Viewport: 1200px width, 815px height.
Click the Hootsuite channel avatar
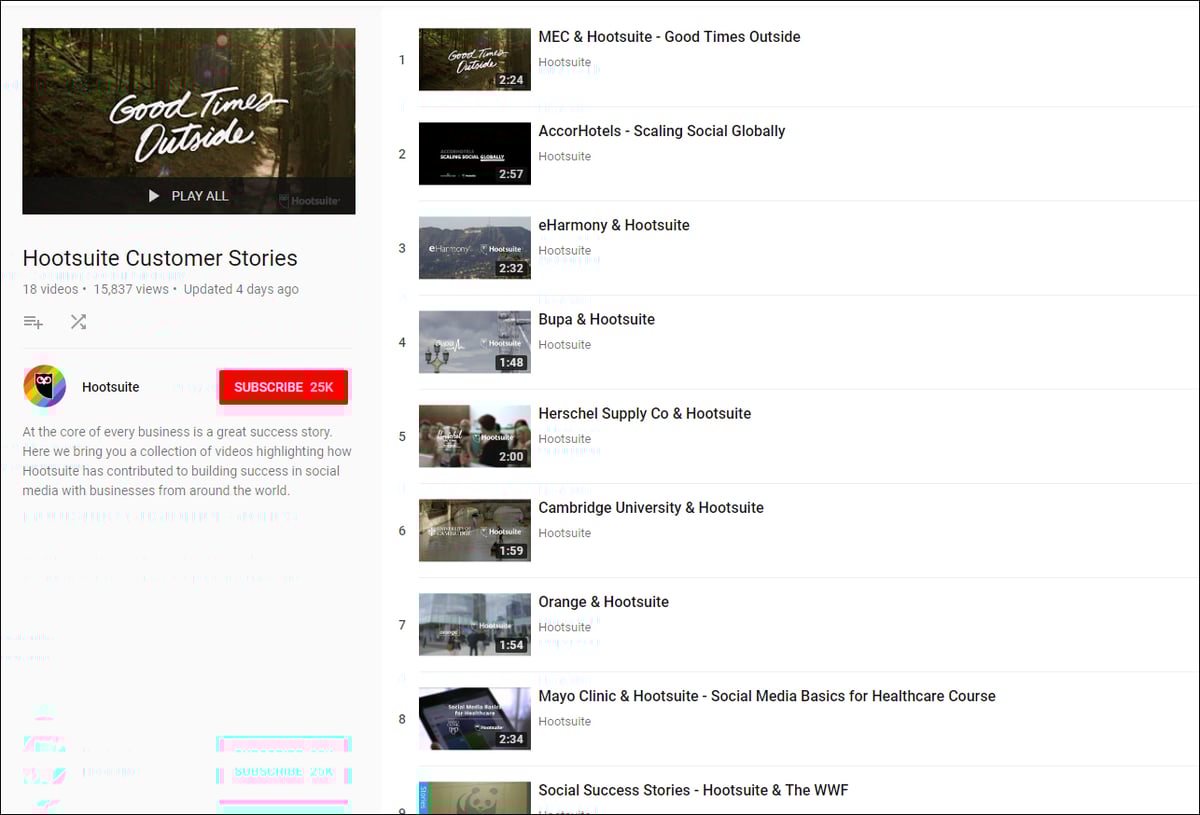44,386
